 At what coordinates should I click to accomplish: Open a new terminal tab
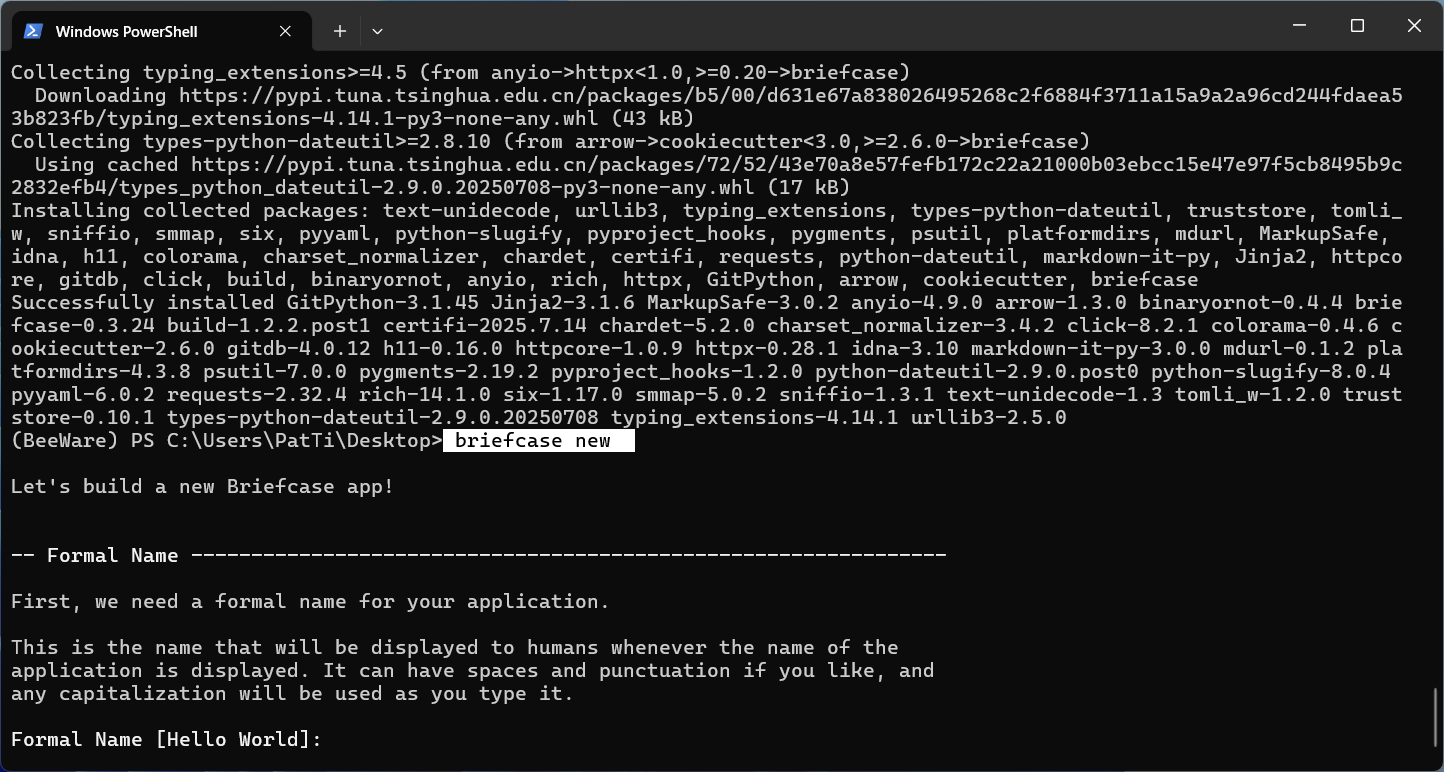(340, 31)
